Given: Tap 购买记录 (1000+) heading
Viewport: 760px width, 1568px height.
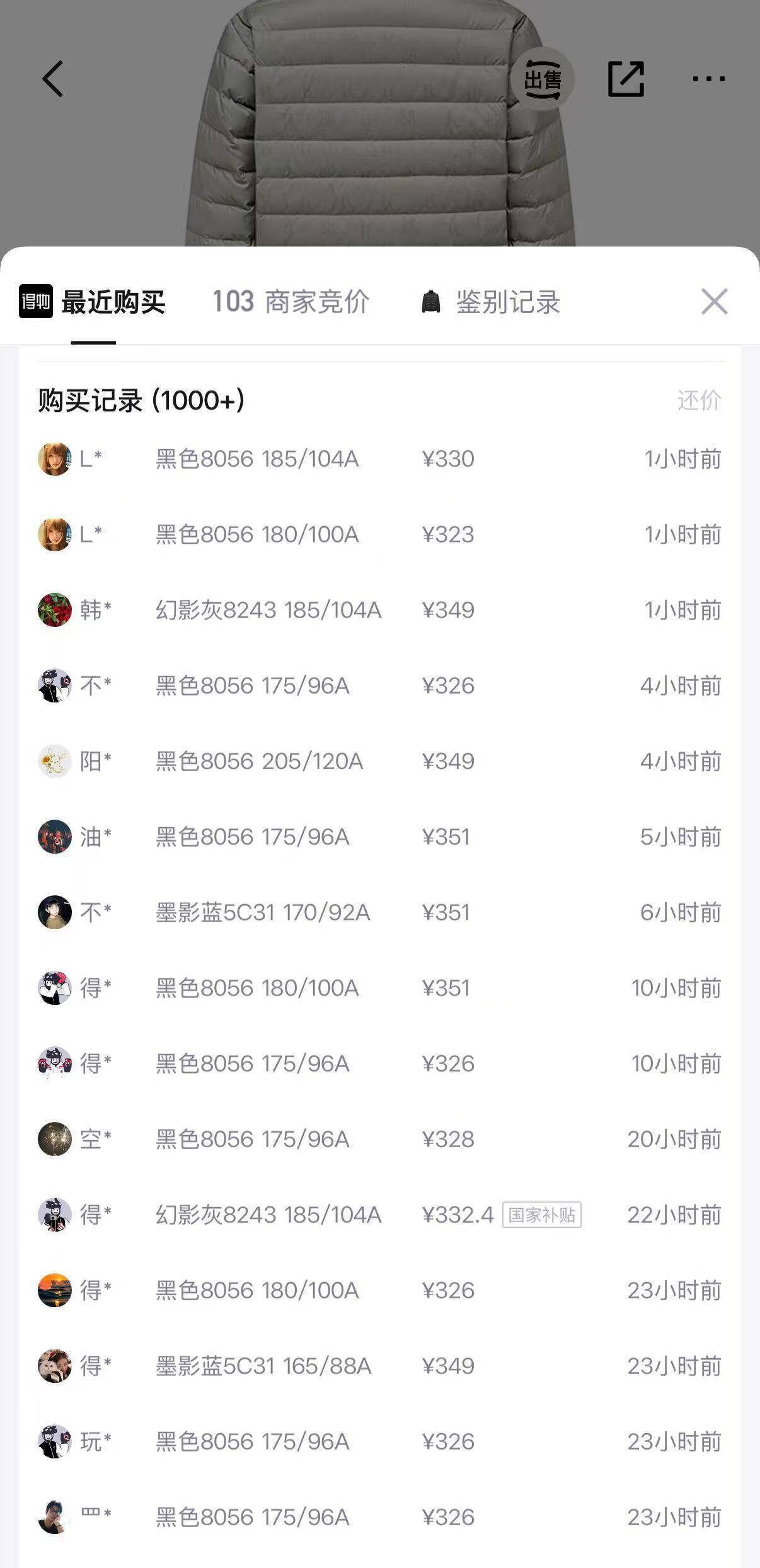Looking at the screenshot, I should pyautogui.click(x=141, y=400).
